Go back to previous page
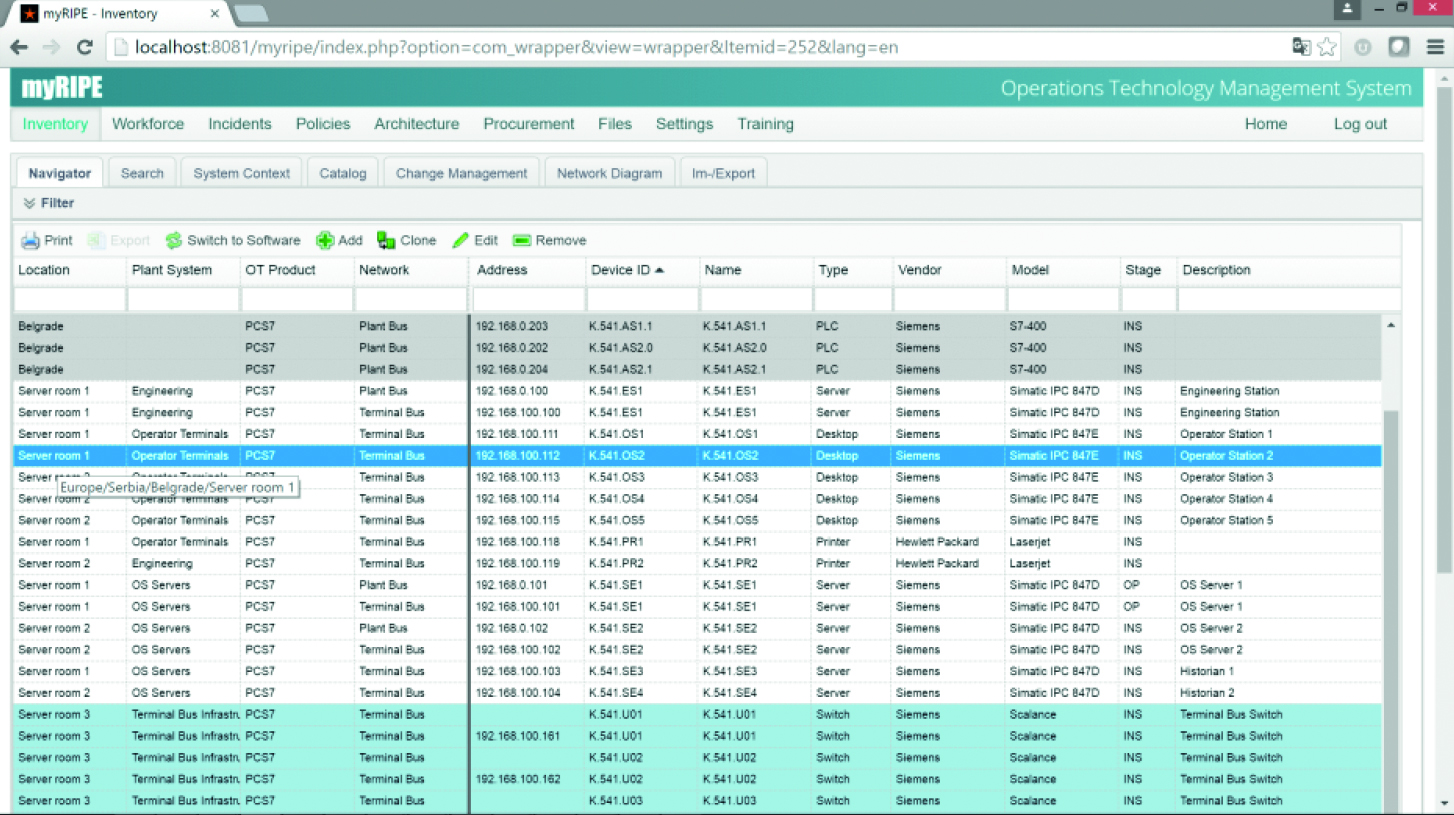The height and width of the screenshot is (815, 1454). (x=19, y=47)
